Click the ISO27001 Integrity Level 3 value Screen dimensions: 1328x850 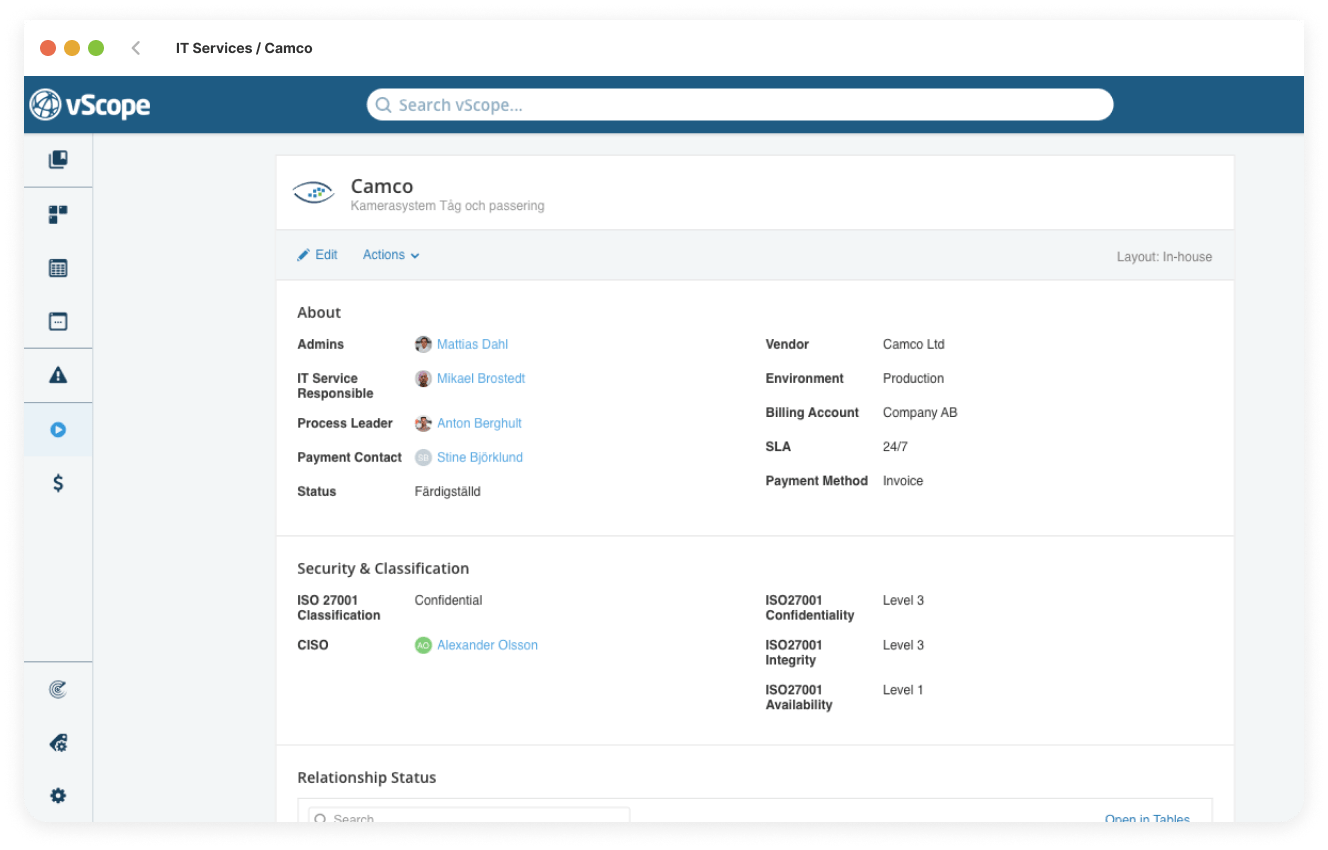903,645
